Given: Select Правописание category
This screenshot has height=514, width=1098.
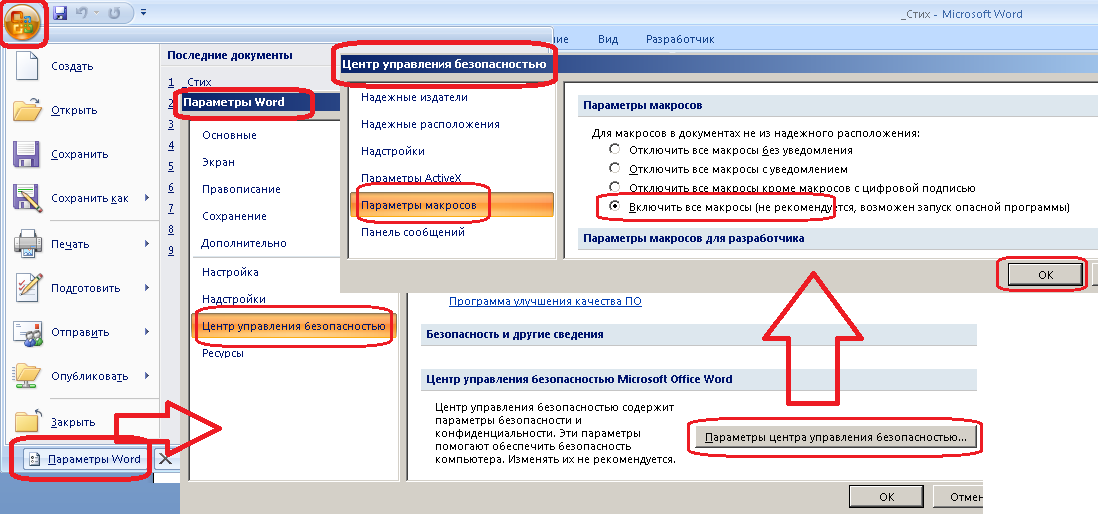Looking at the screenshot, I should tap(241, 189).
